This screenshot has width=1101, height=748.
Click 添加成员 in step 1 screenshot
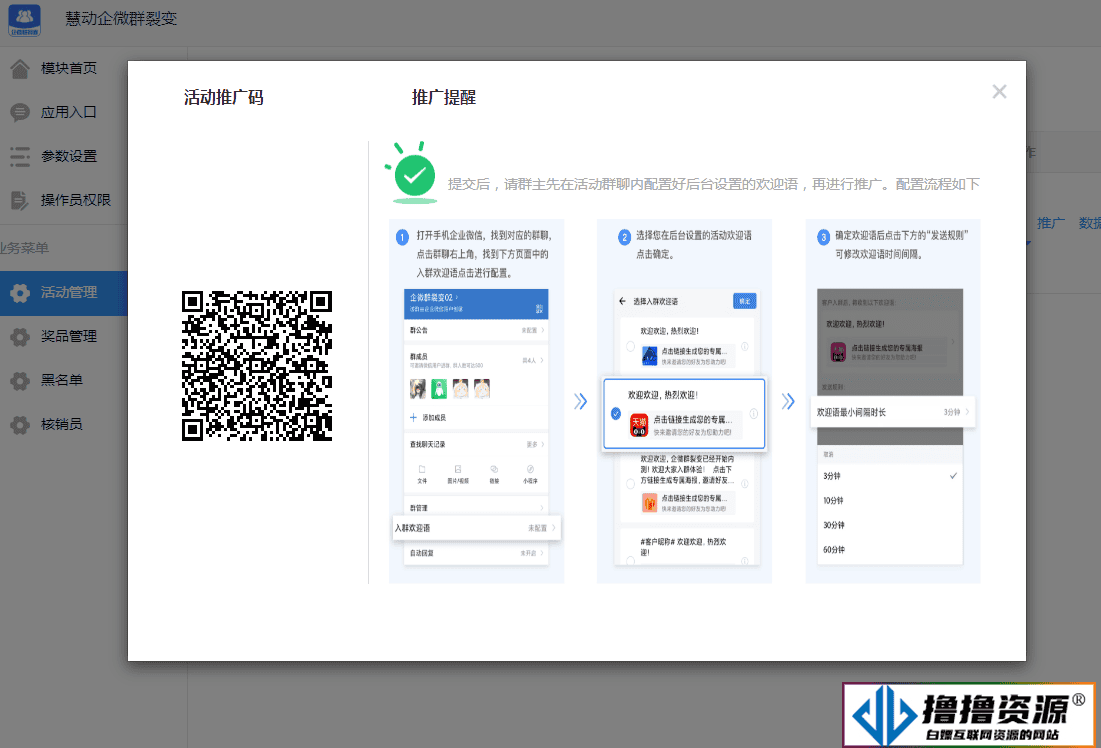pyautogui.click(x=428, y=418)
